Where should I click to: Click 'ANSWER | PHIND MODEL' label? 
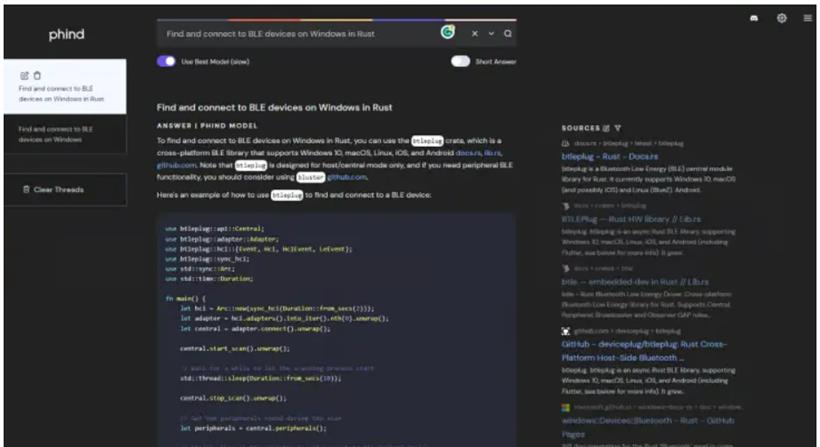pos(207,125)
